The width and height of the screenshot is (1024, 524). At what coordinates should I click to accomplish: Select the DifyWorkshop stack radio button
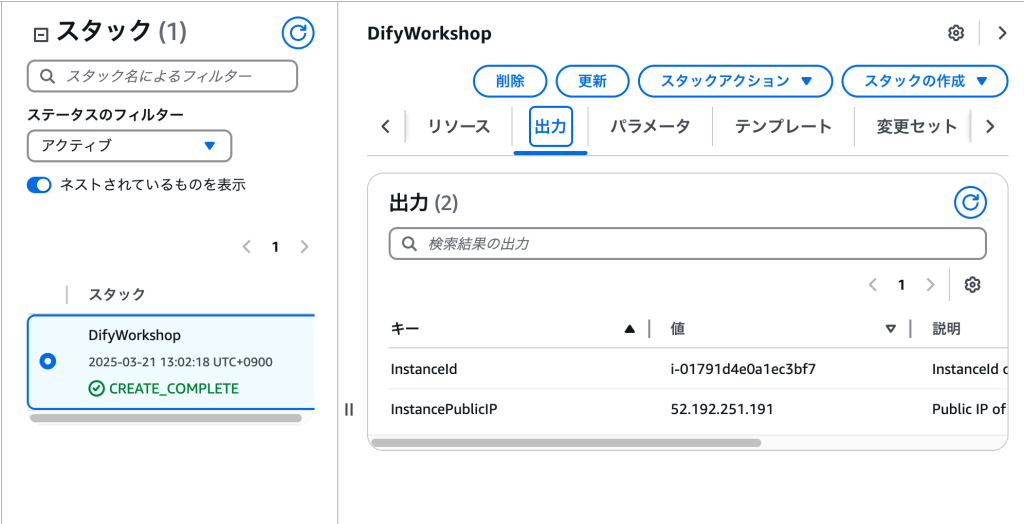(48, 361)
